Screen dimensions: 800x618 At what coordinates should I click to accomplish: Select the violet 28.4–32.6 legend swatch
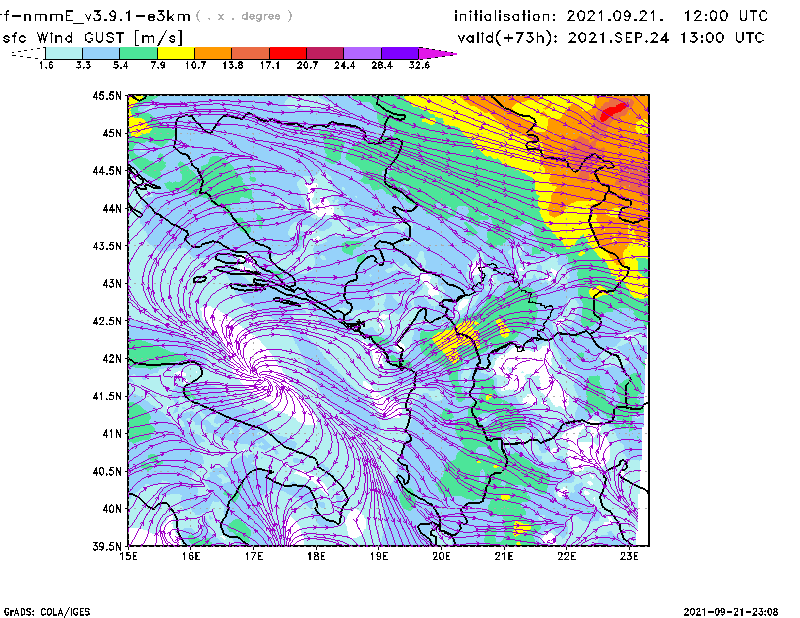click(399, 53)
